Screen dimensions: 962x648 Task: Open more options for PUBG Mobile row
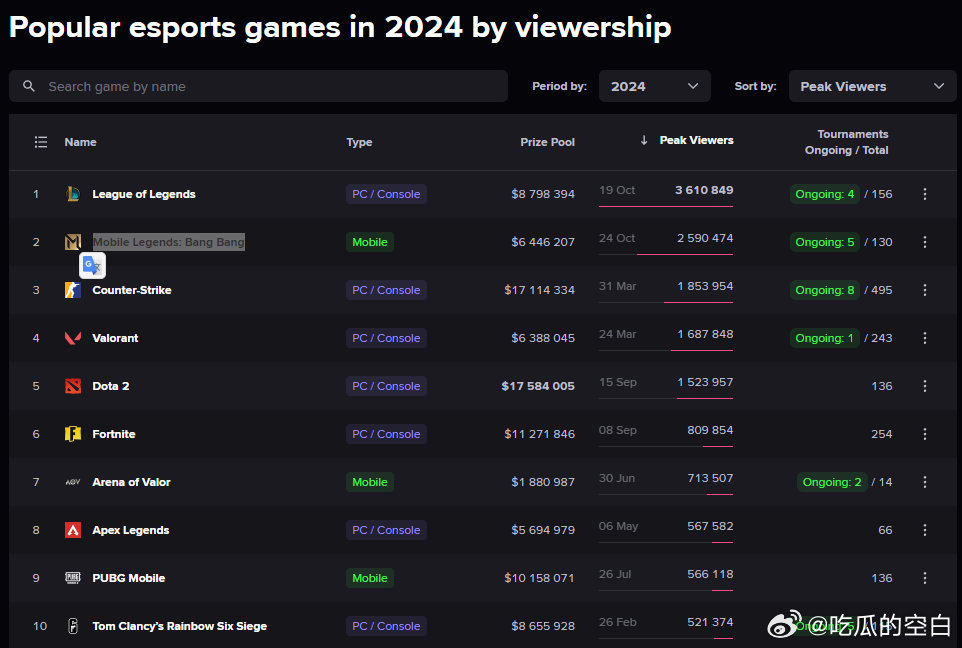click(925, 577)
